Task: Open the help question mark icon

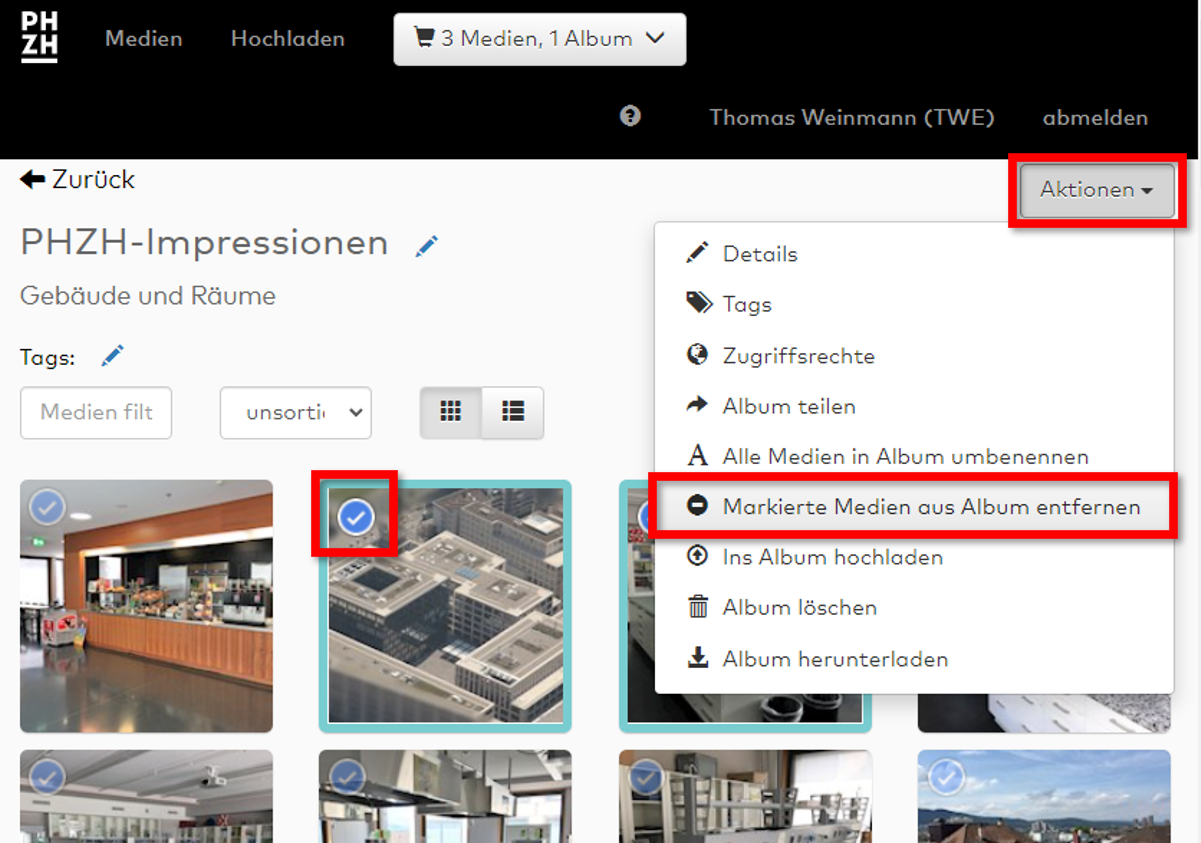Action: pyautogui.click(x=630, y=116)
